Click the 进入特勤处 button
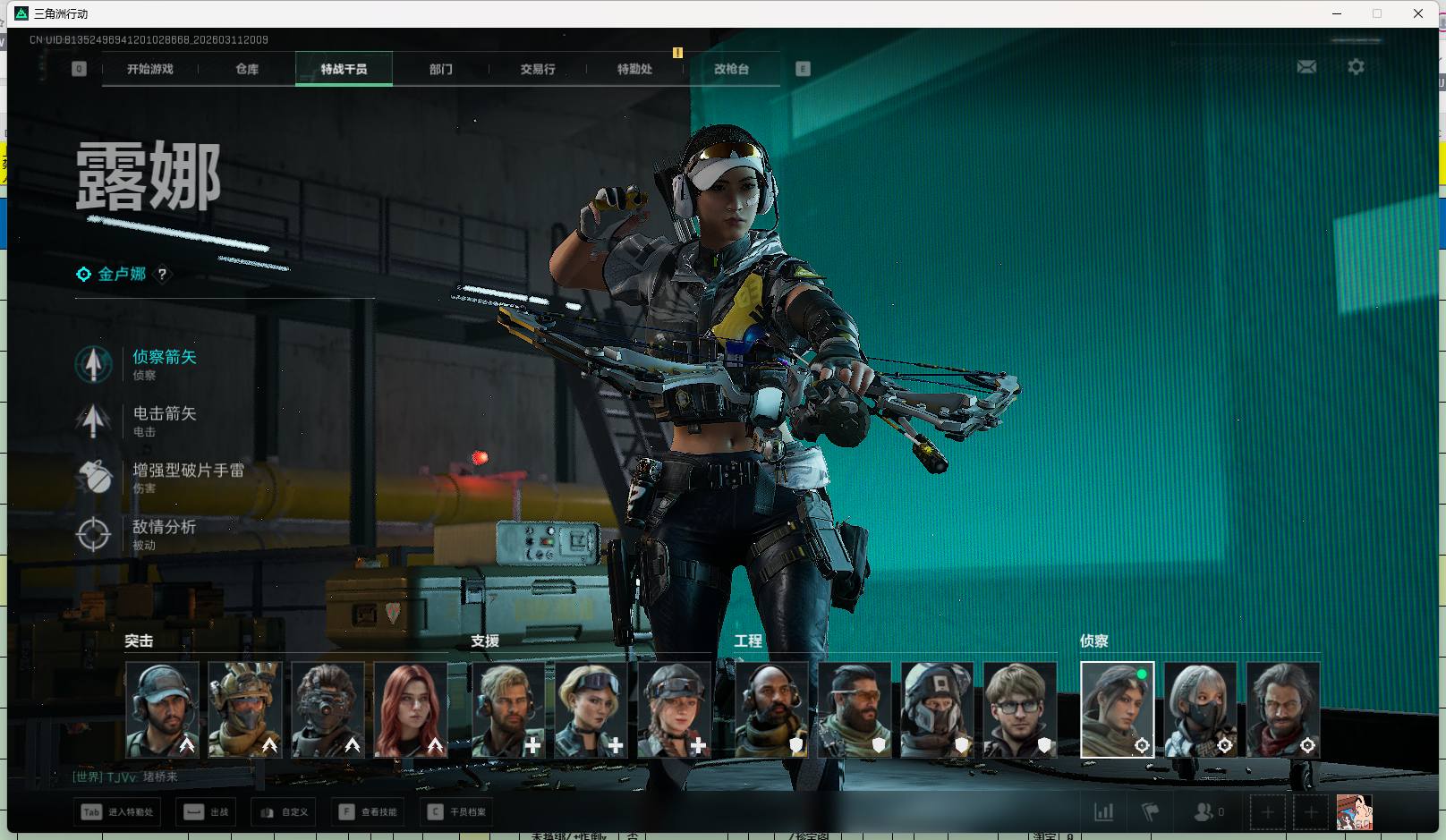This screenshot has width=1446, height=840. tap(117, 812)
